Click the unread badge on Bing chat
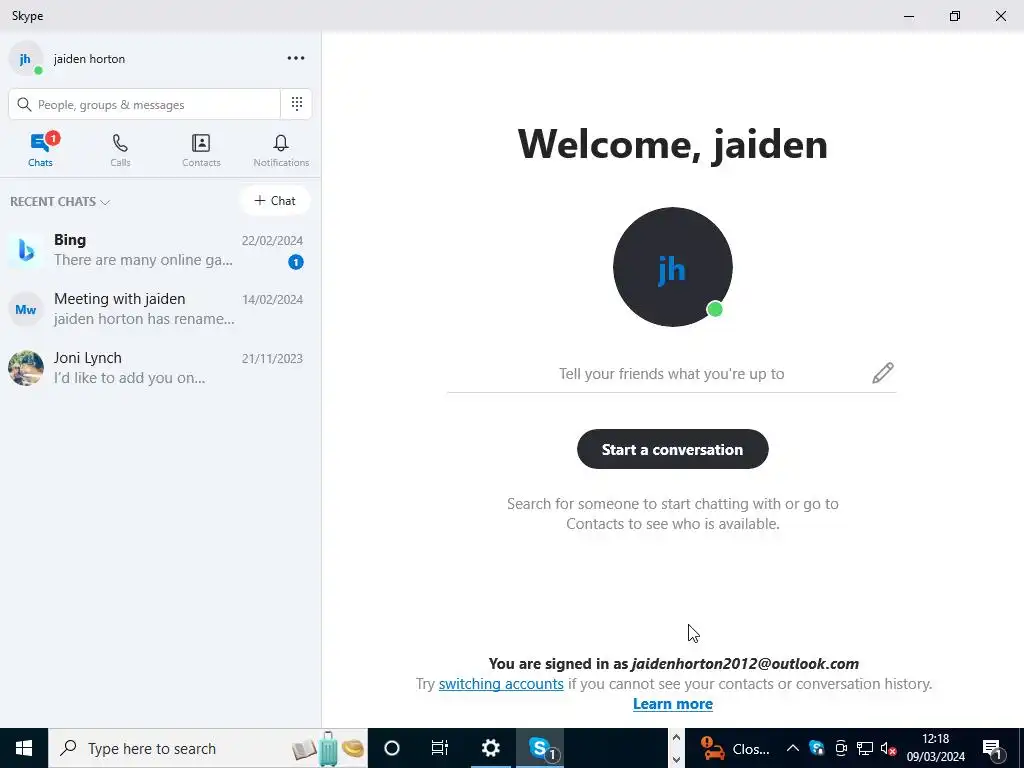The height and width of the screenshot is (768, 1024). (296, 262)
